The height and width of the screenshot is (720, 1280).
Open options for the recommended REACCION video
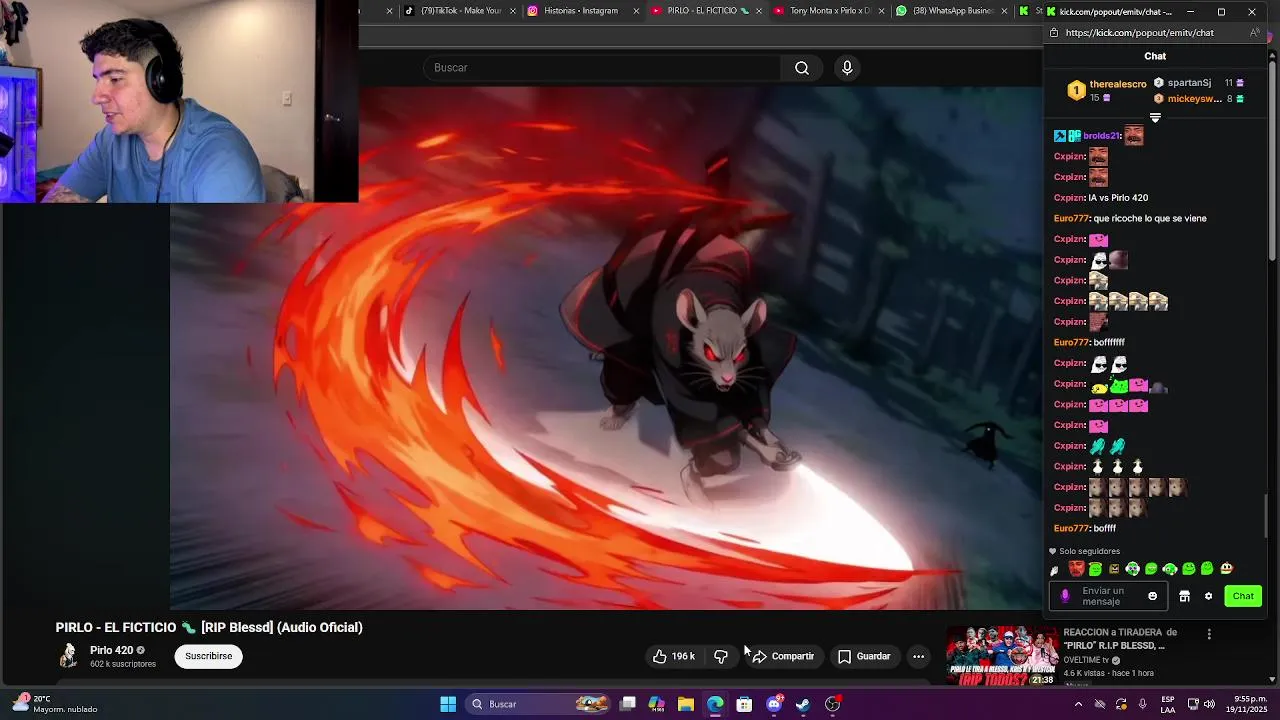(x=1209, y=634)
